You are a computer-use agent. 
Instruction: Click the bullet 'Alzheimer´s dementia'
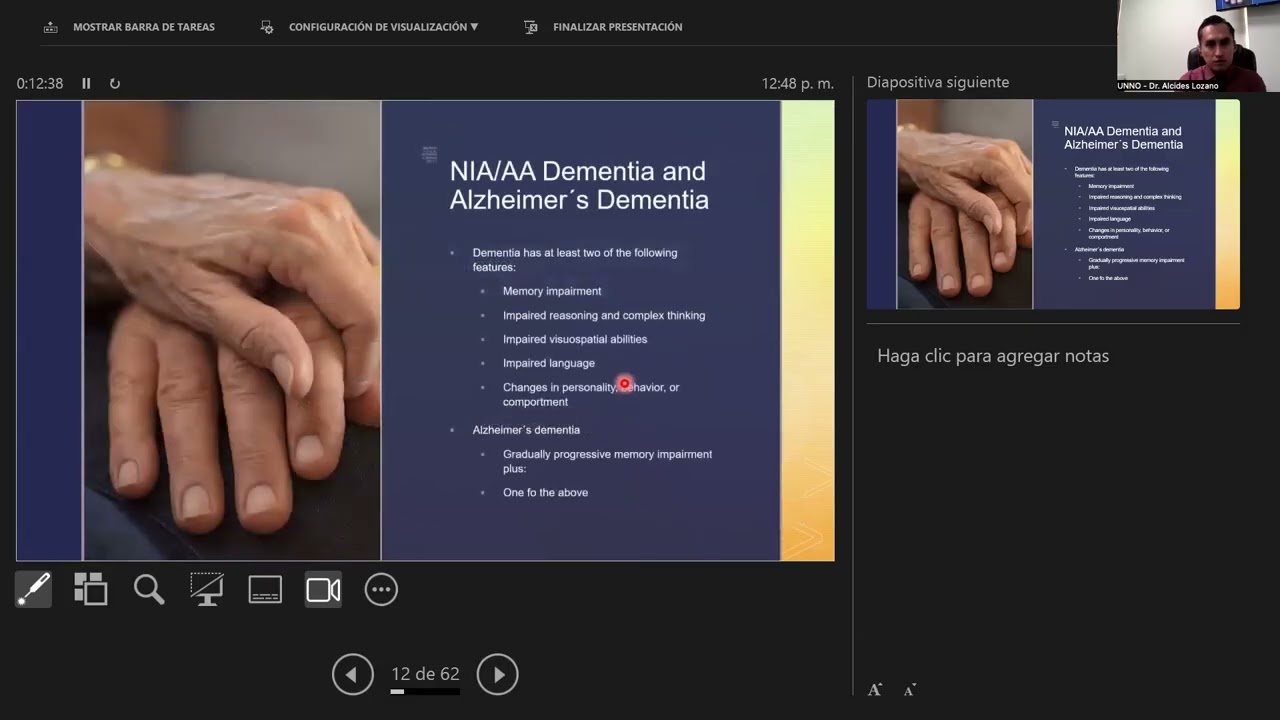click(526, 430)
